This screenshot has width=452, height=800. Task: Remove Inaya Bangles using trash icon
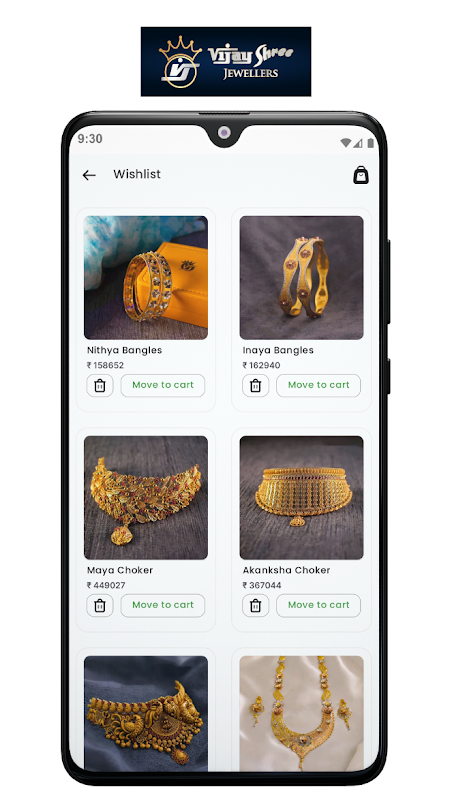256,386
